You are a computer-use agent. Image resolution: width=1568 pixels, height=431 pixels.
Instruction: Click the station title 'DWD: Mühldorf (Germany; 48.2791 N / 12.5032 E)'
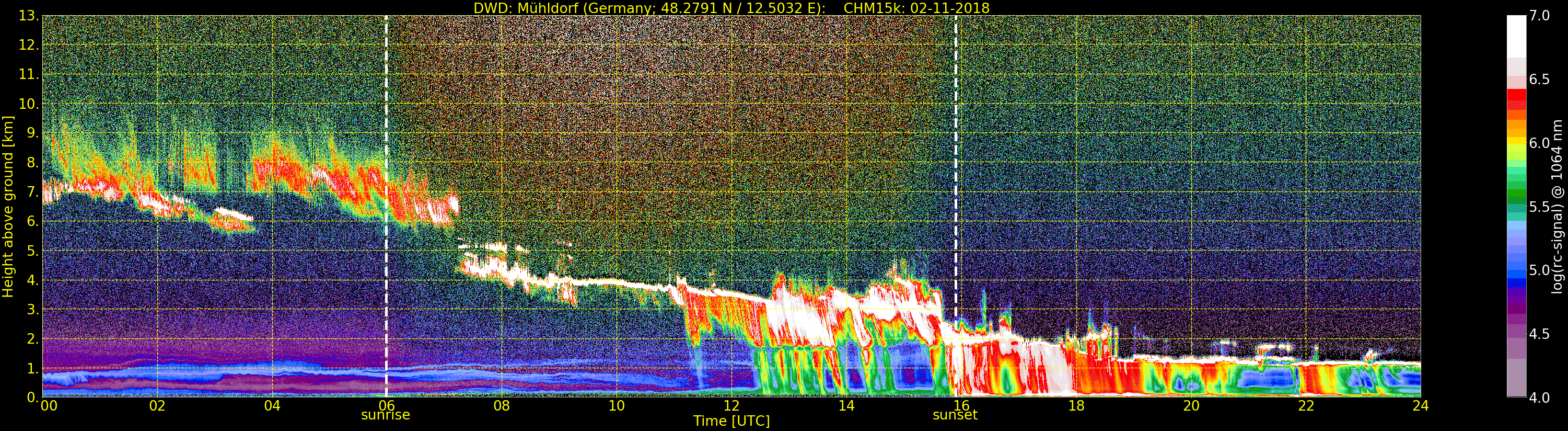click(649, 8)
